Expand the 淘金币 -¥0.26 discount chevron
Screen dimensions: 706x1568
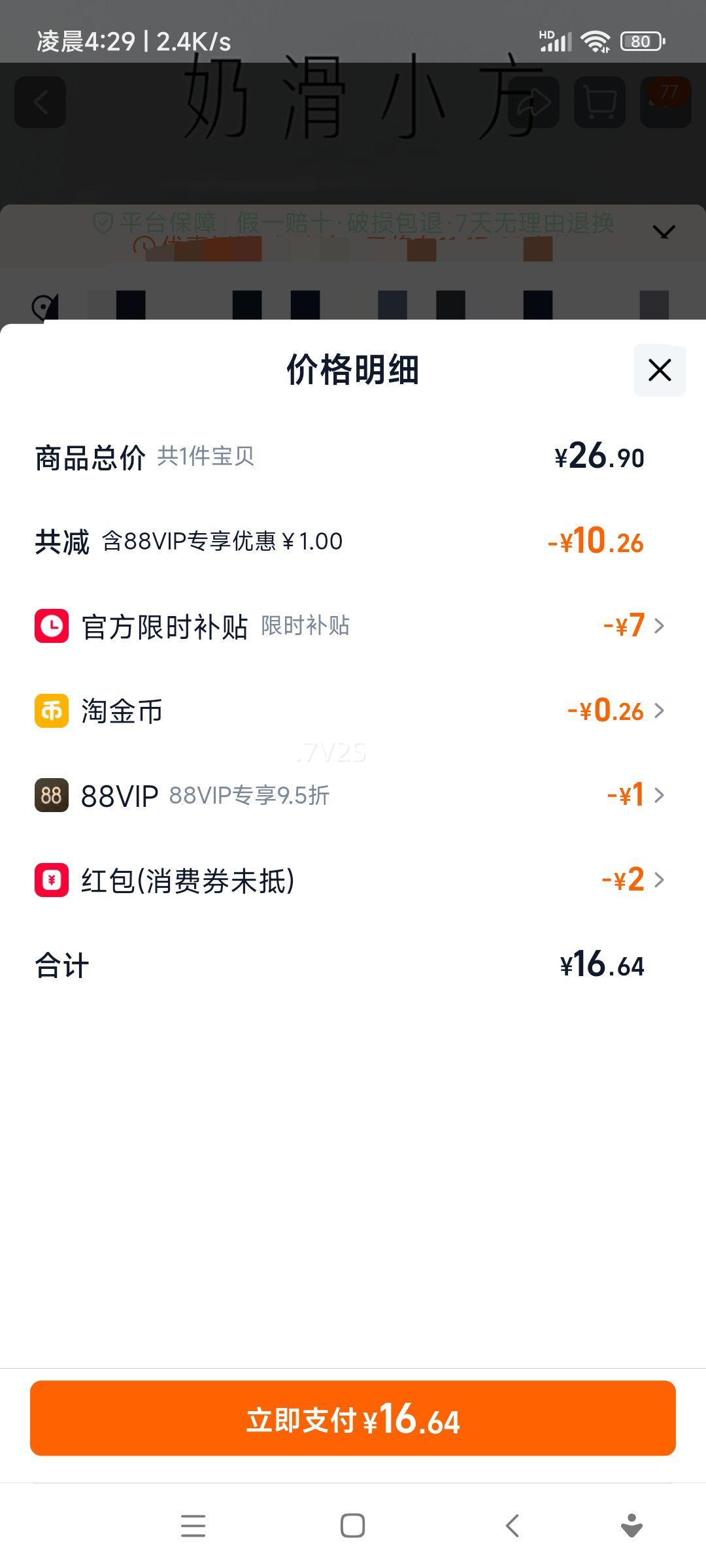(659, 711)
